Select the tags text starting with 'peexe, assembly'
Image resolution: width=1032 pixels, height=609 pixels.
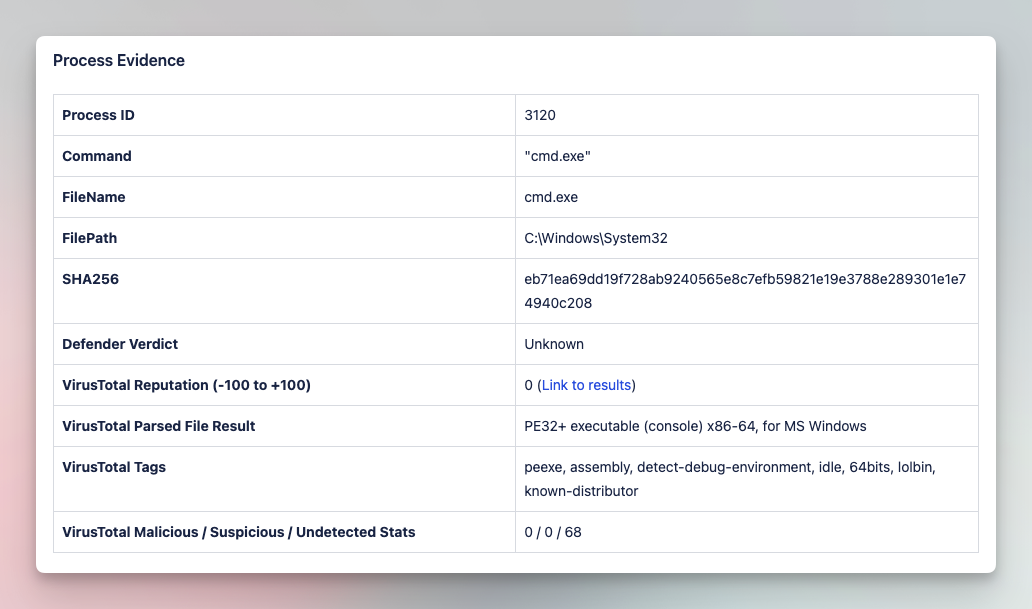coord(730,479)
